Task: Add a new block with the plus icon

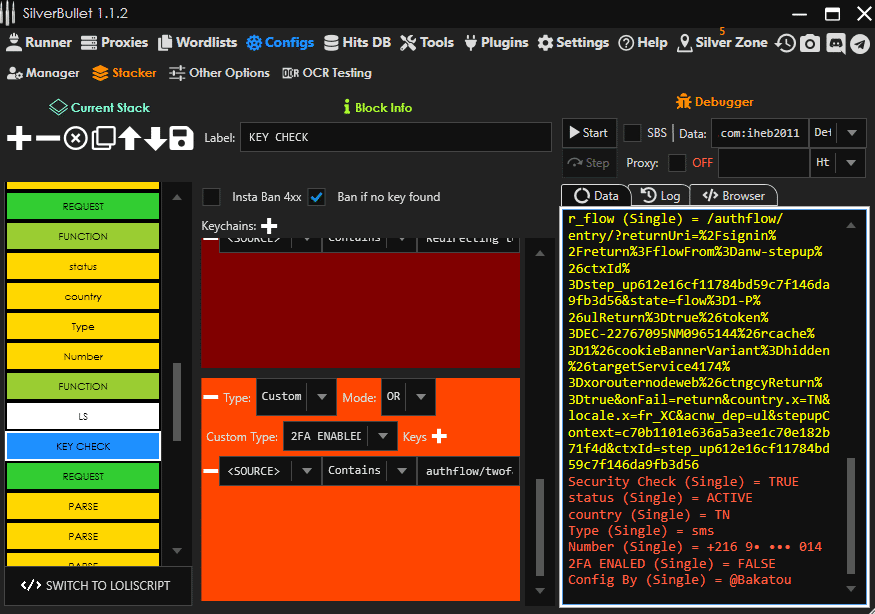Action: pyautogui.click(x=18, y=138)
